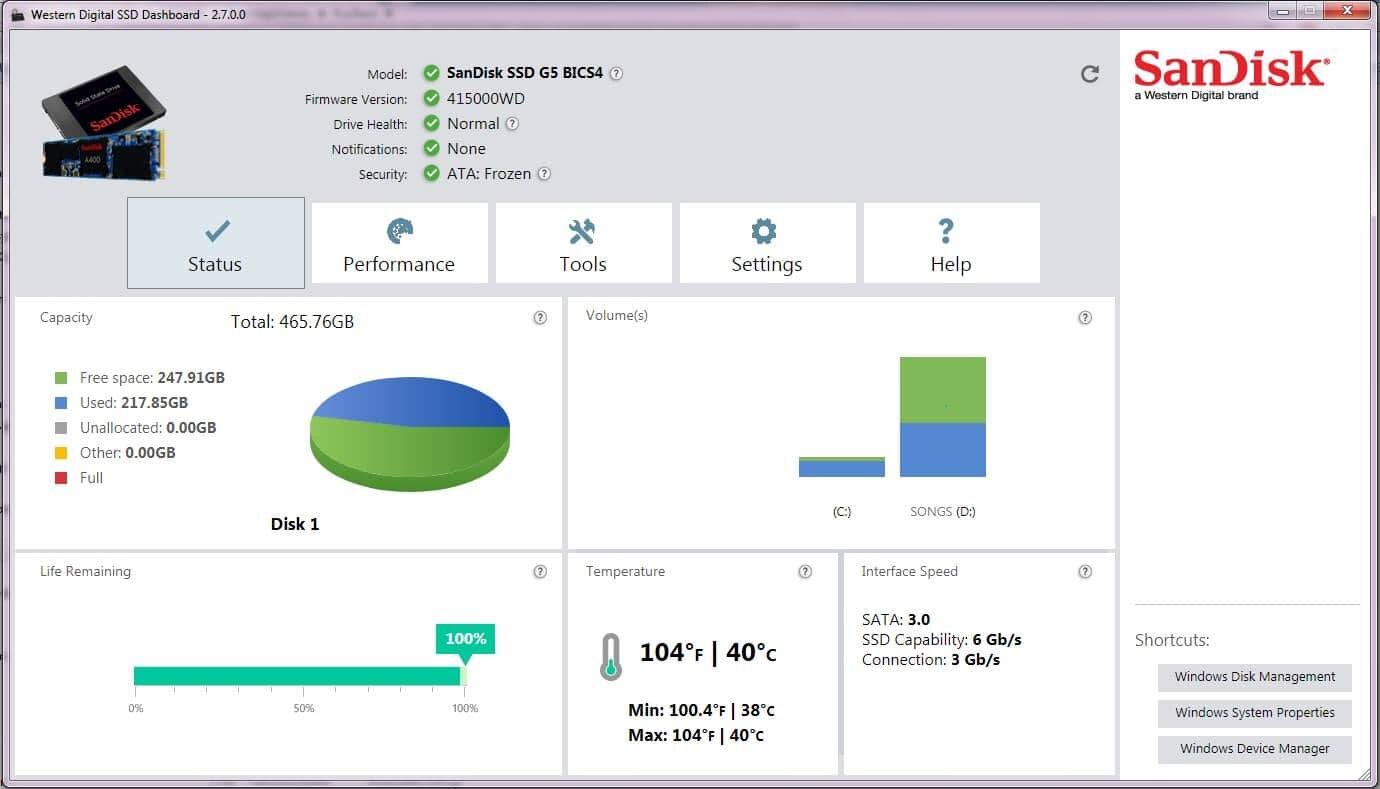Click the "Free space: 247.91GB" text

click(152, 378)
